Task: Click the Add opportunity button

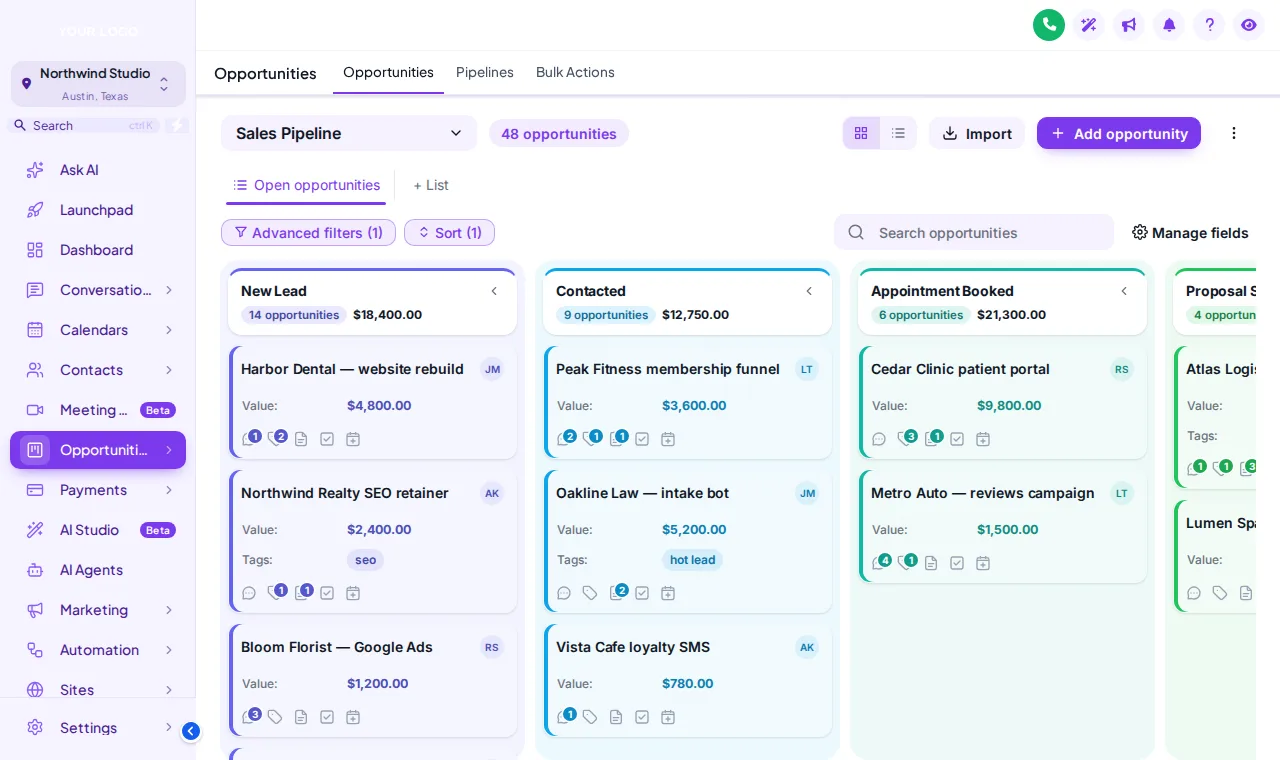Action: coord(1119,133)
